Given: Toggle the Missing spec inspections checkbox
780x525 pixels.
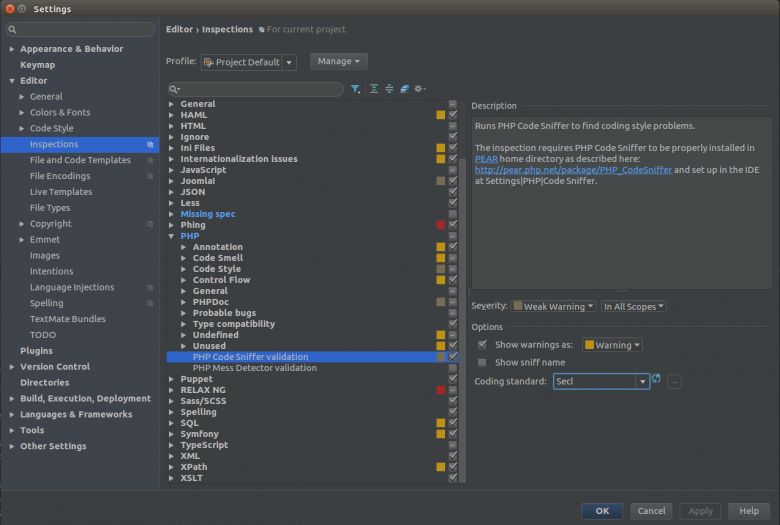Looking at the screenshot, I should click(453, 214).
